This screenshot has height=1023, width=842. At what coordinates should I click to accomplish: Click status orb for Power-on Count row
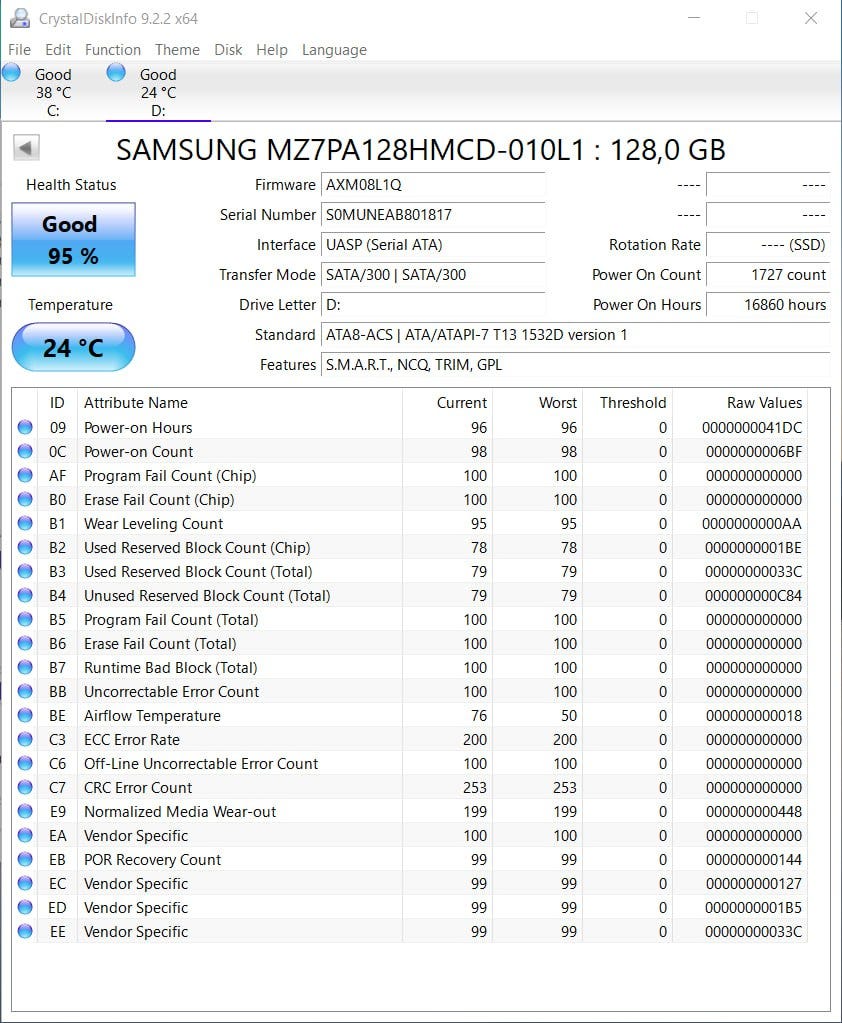coord(25,451)
